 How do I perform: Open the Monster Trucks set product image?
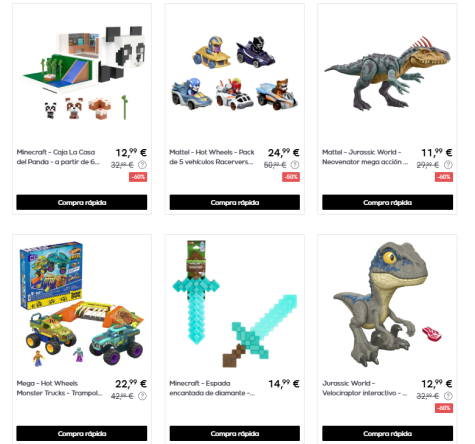click(82, 303)
